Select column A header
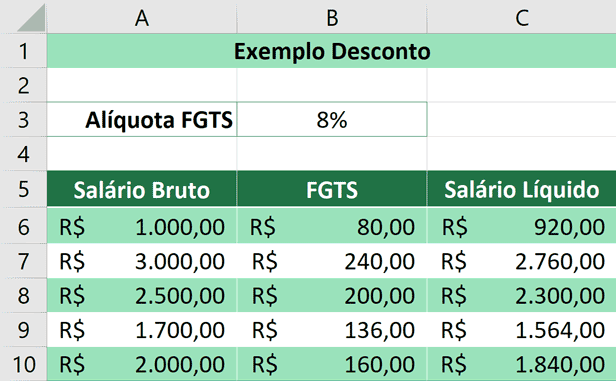Viewport: 616px width, 381px height. 142,17
